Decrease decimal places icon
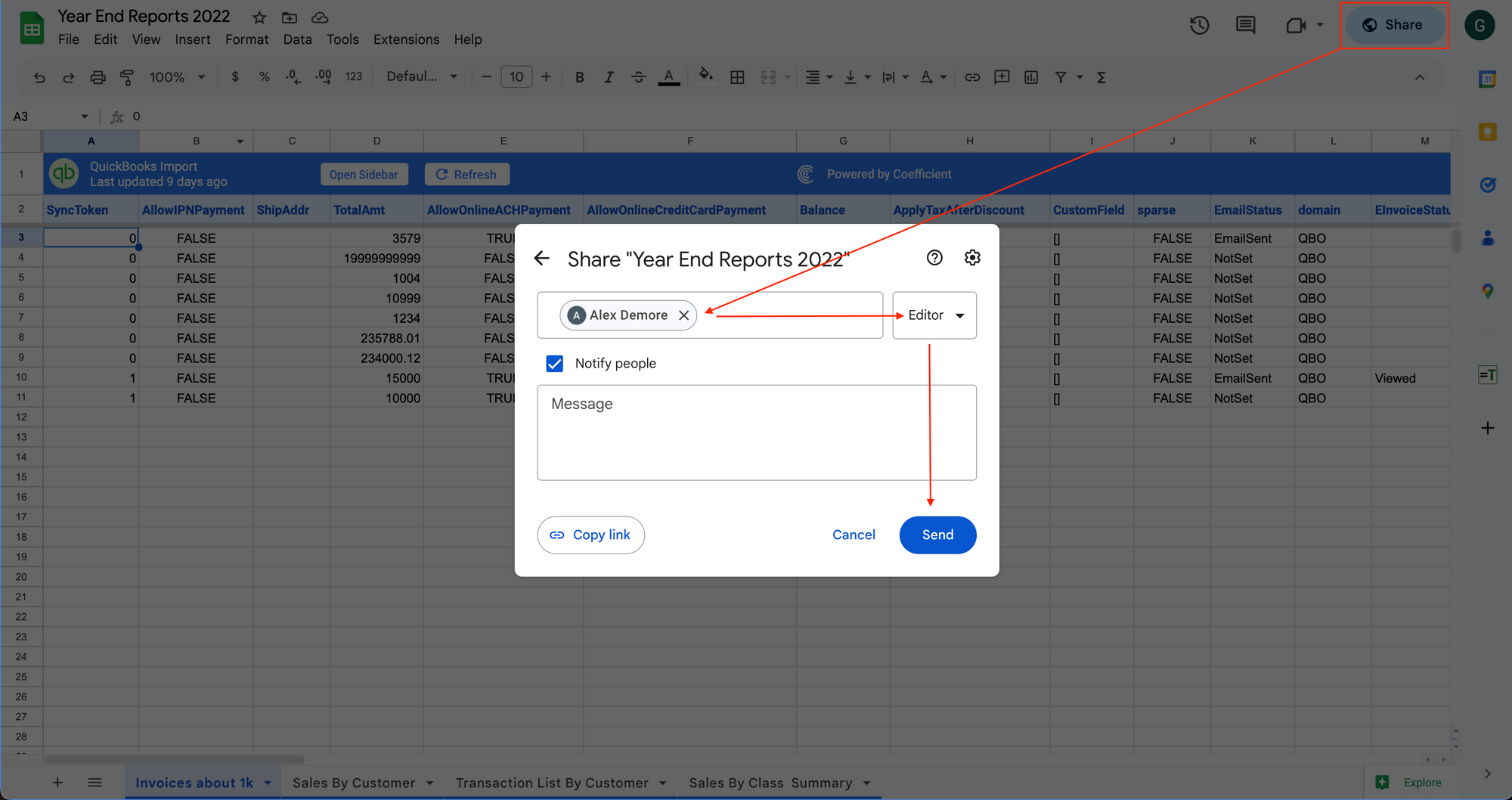The image size is (1512, 800). pos(293,77)
